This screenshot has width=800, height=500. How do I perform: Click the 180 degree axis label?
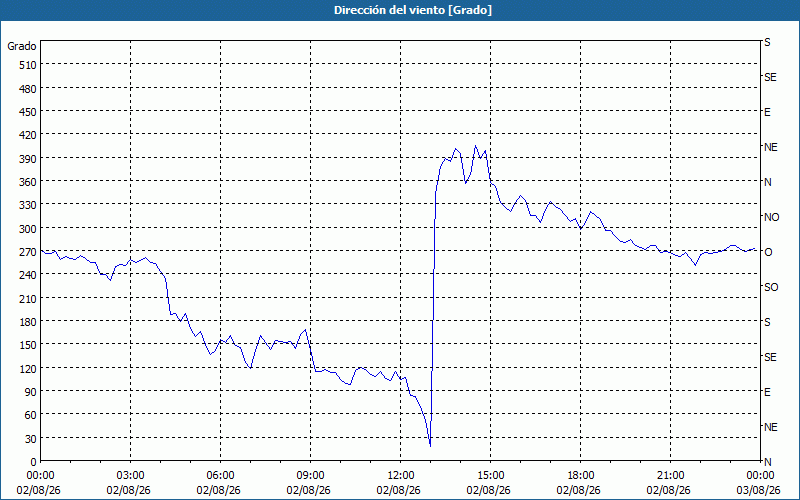point(28,322)
